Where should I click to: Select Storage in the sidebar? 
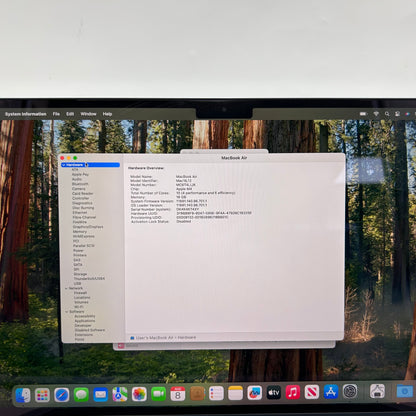coord(80,274)
